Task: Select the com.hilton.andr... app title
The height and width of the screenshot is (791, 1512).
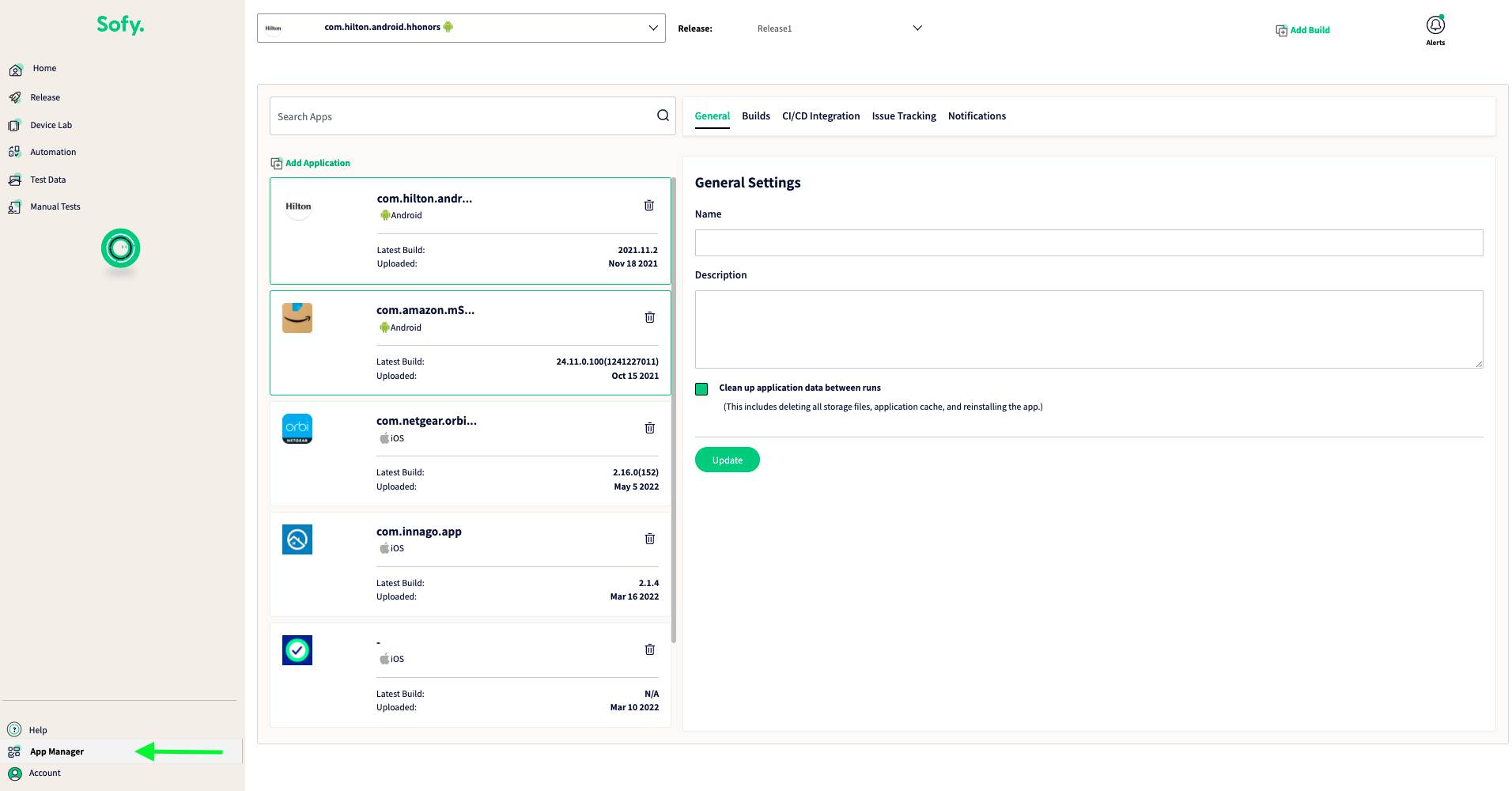Action: coord(425,199)
